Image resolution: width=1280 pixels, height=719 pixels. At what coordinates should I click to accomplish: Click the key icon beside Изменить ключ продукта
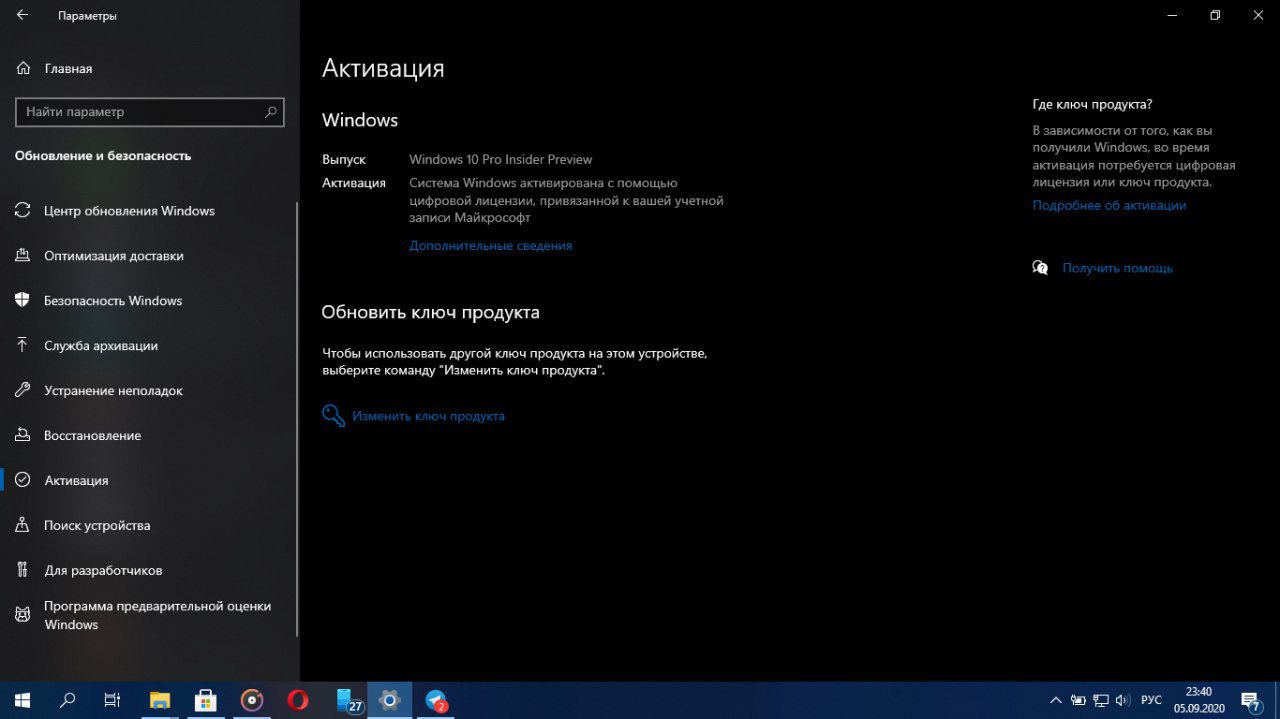[333, 416]
